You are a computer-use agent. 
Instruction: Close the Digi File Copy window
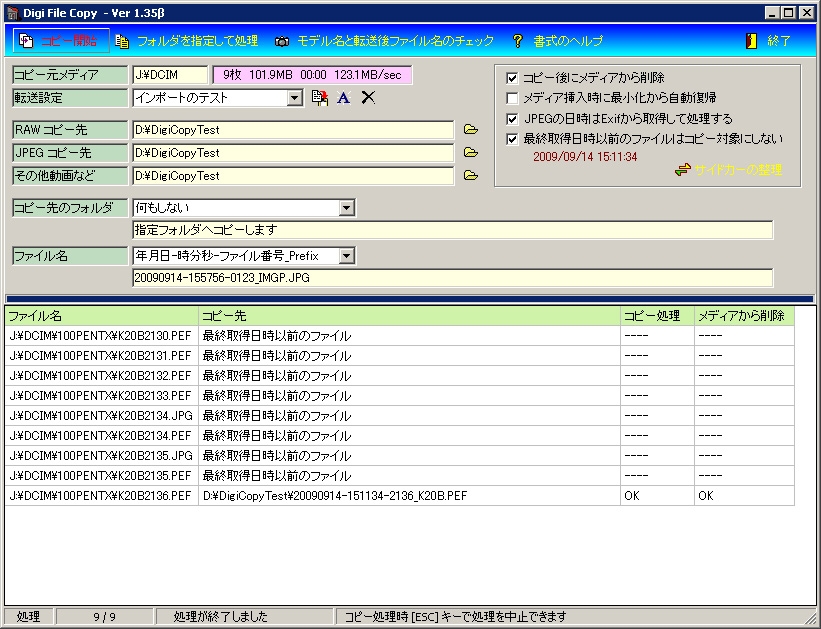coord(807,13)
